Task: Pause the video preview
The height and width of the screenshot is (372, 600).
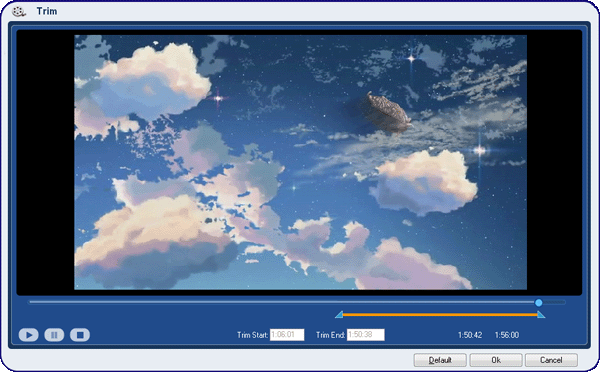Action: (x=54, y=335)
